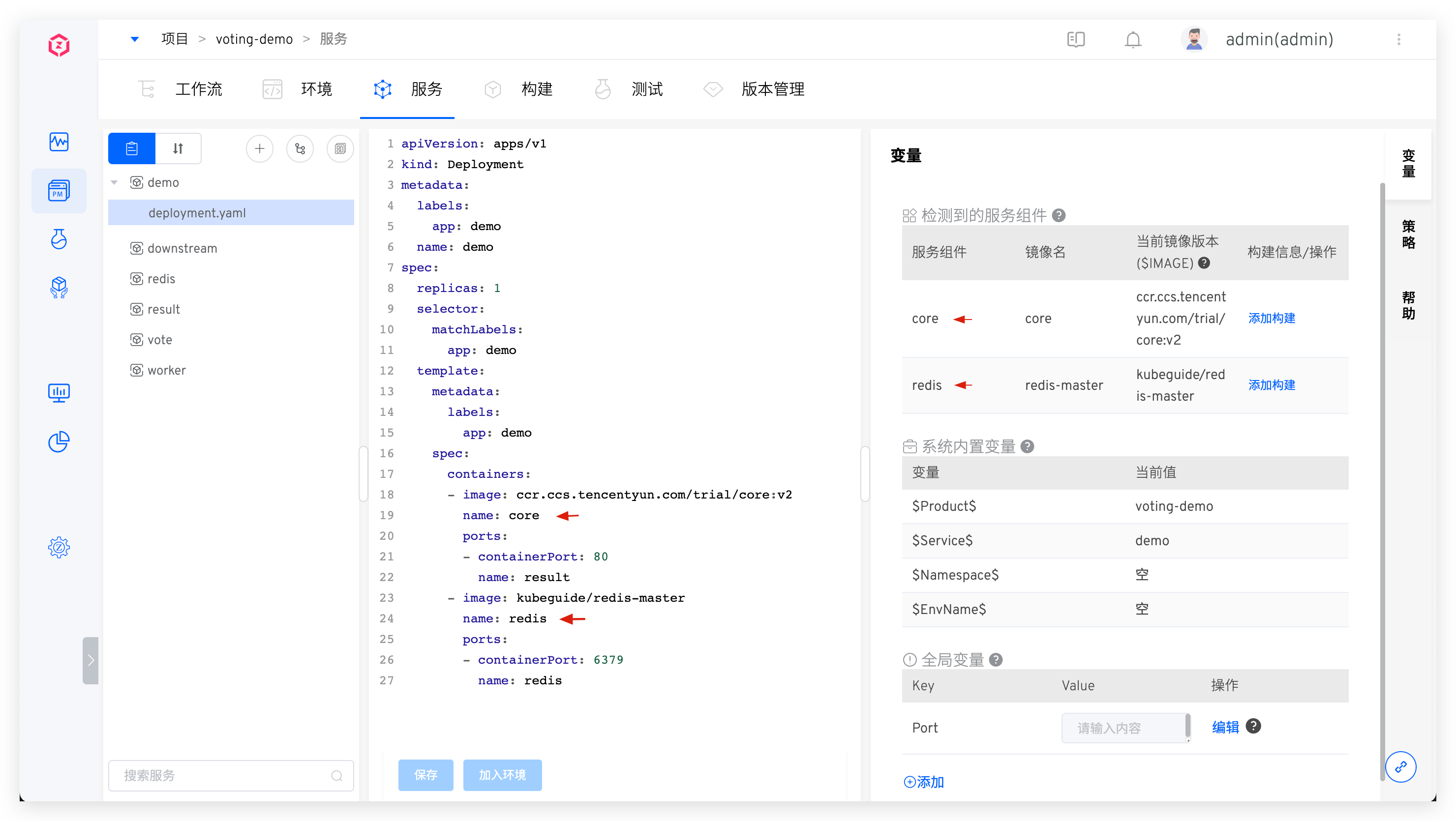
Task: Collapse the demo service tree node
Action: (x=115, y=182)
